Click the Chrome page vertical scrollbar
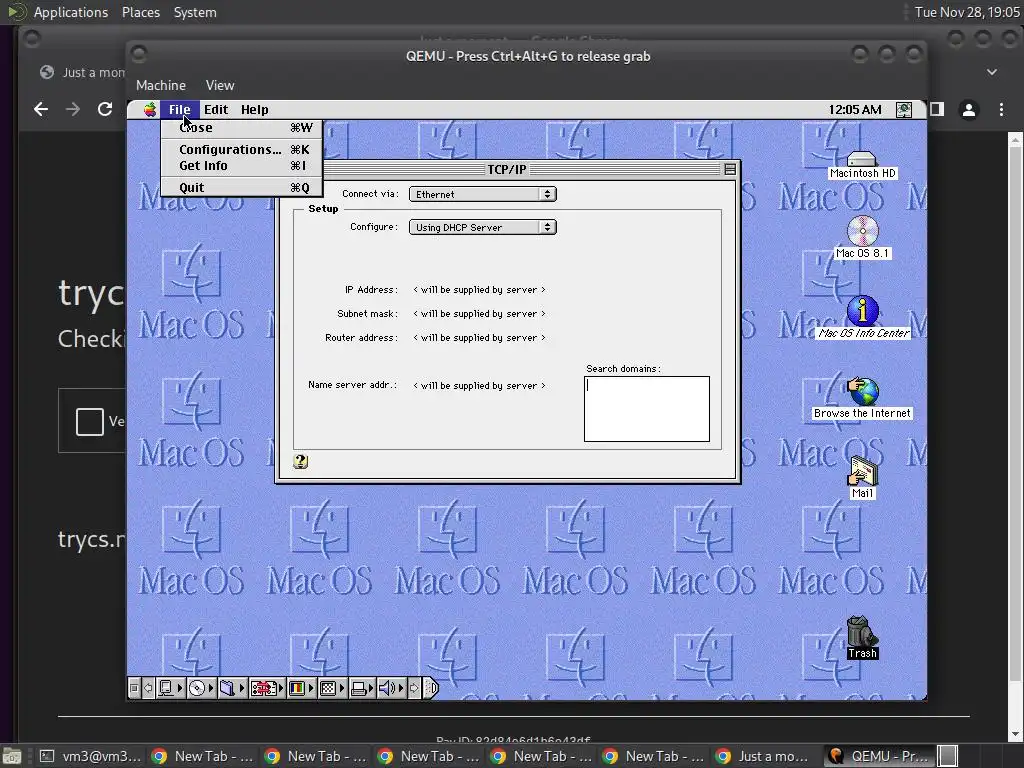The image size is (1024, 768). [x=1015, y=436]
